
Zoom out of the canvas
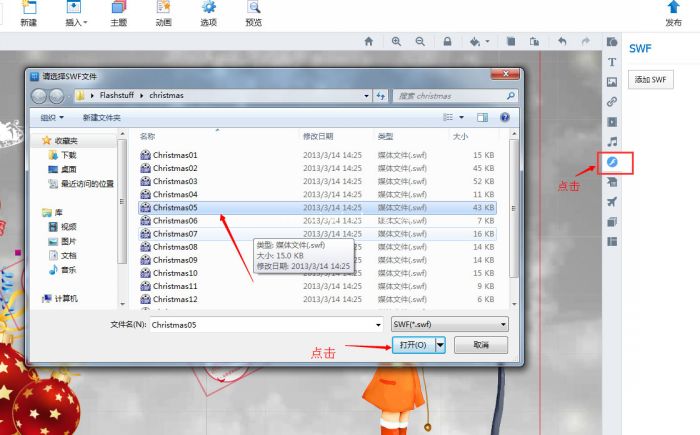[x=420, y=42]
